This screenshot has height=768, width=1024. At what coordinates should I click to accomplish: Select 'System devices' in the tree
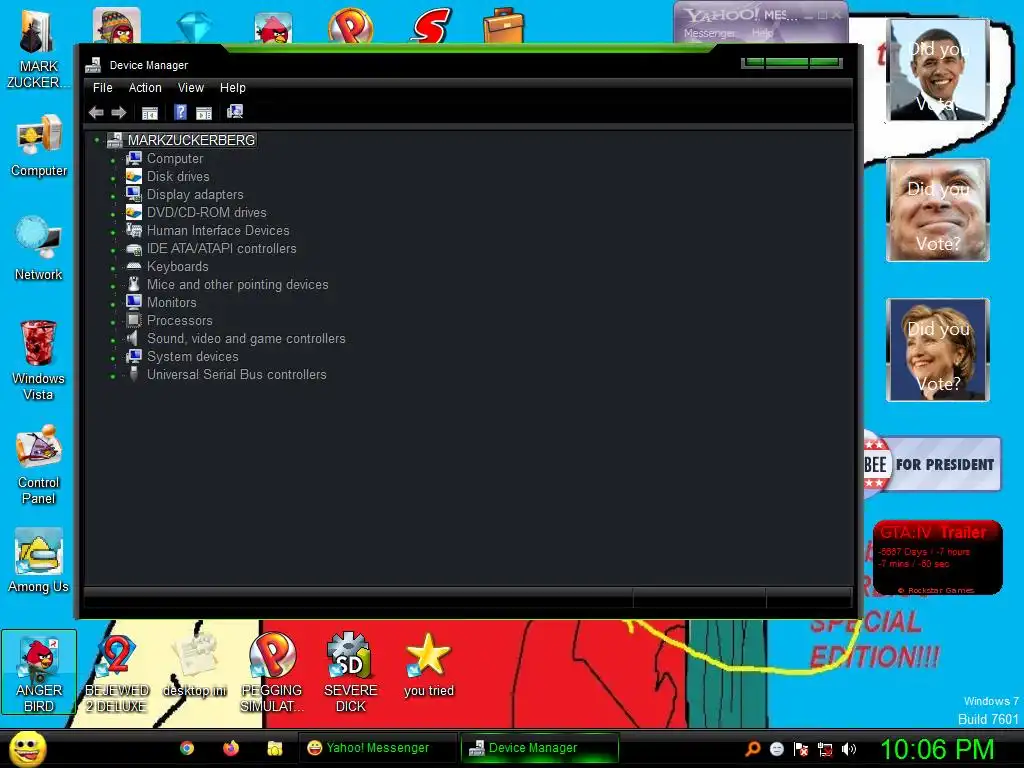pos(193,357)
